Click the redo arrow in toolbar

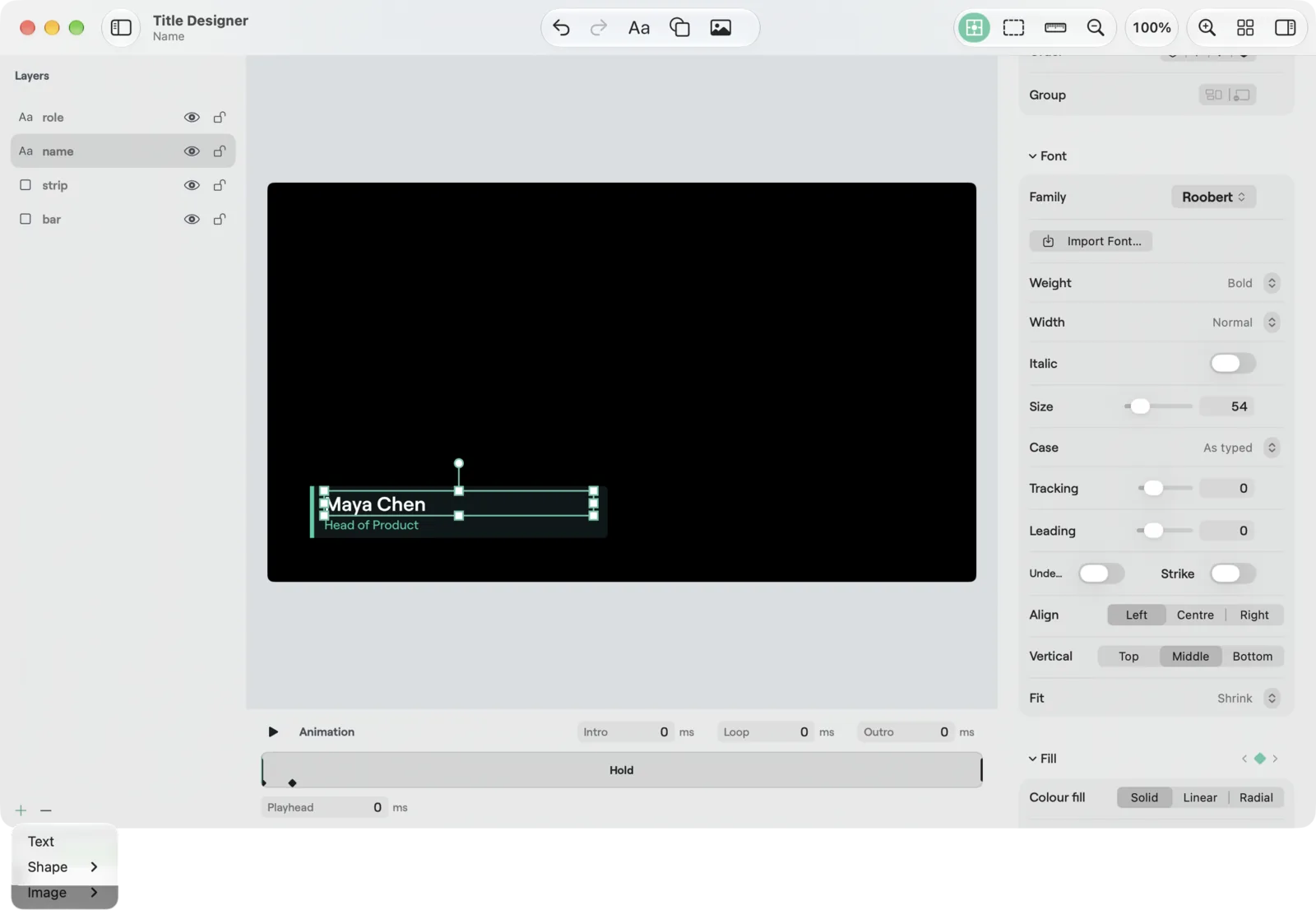point(599,28)
